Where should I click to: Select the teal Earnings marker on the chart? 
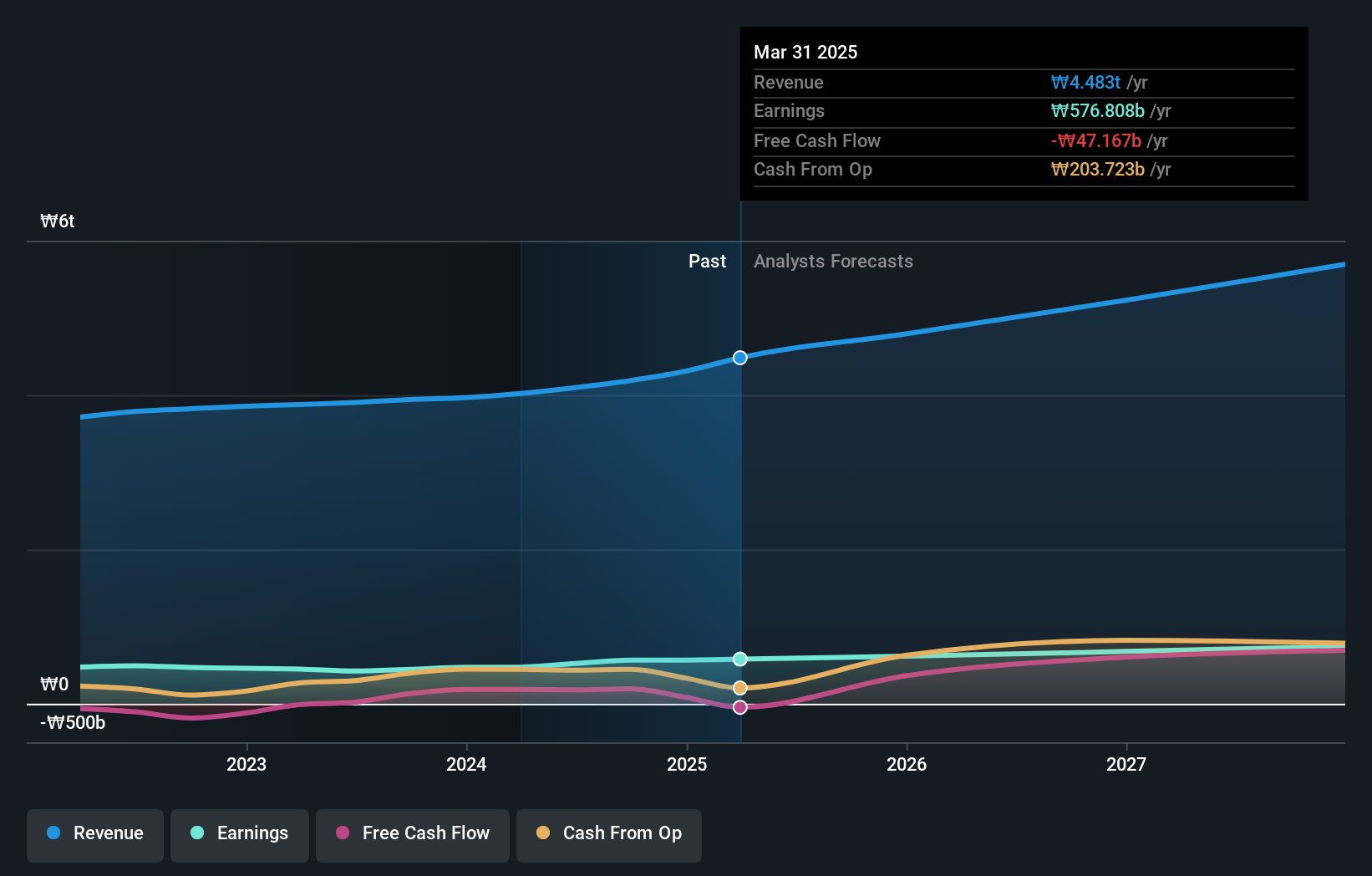point(739,659)
